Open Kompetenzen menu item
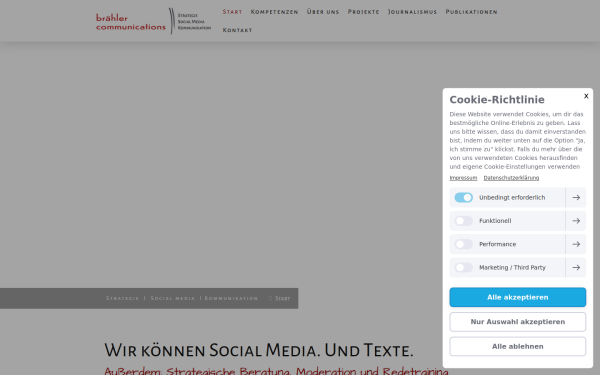The height and width of the screenshot is (375, 600). tap(274, 12)
